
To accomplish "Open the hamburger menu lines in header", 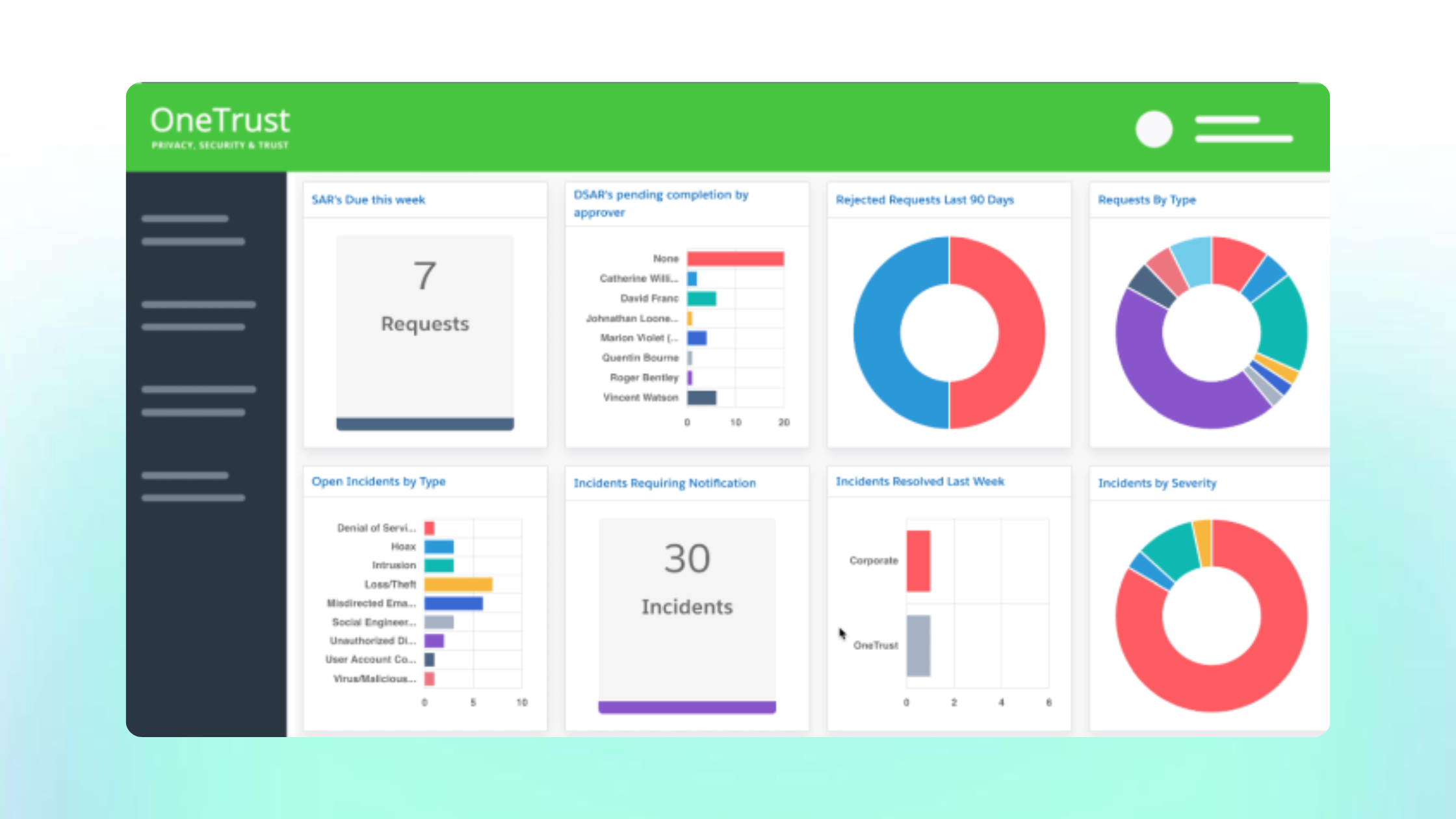I will point(1243,129).
